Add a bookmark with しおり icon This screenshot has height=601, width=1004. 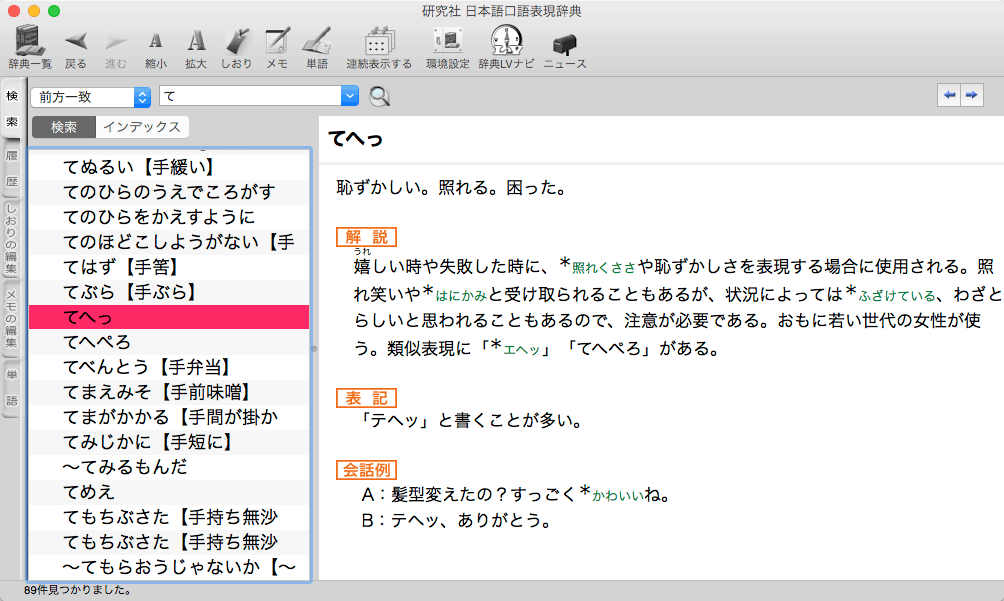pyautogui.click(x=237, y=41)
